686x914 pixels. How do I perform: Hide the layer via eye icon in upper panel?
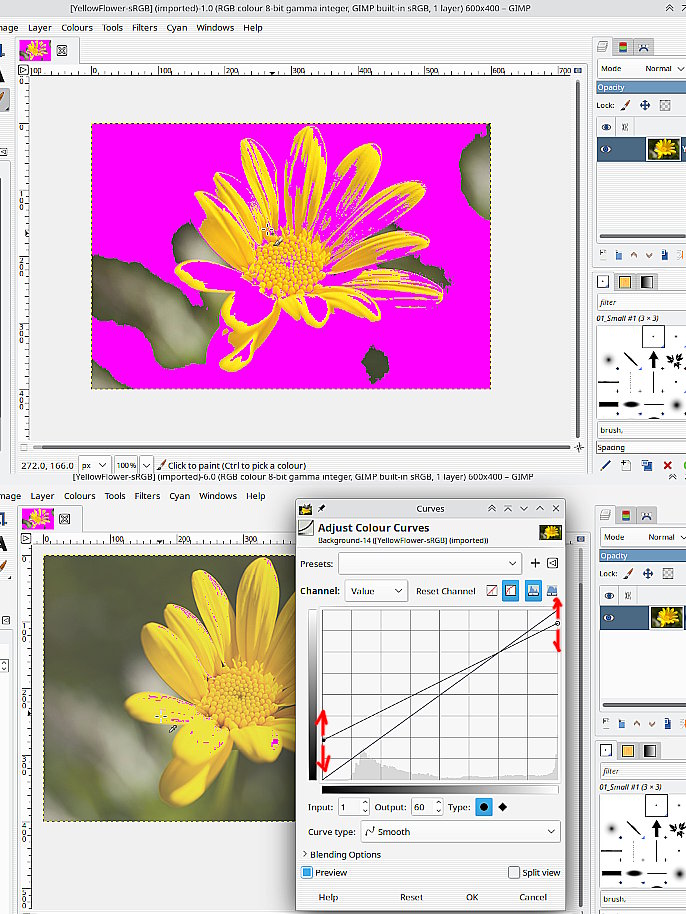(x=606, y=149)
